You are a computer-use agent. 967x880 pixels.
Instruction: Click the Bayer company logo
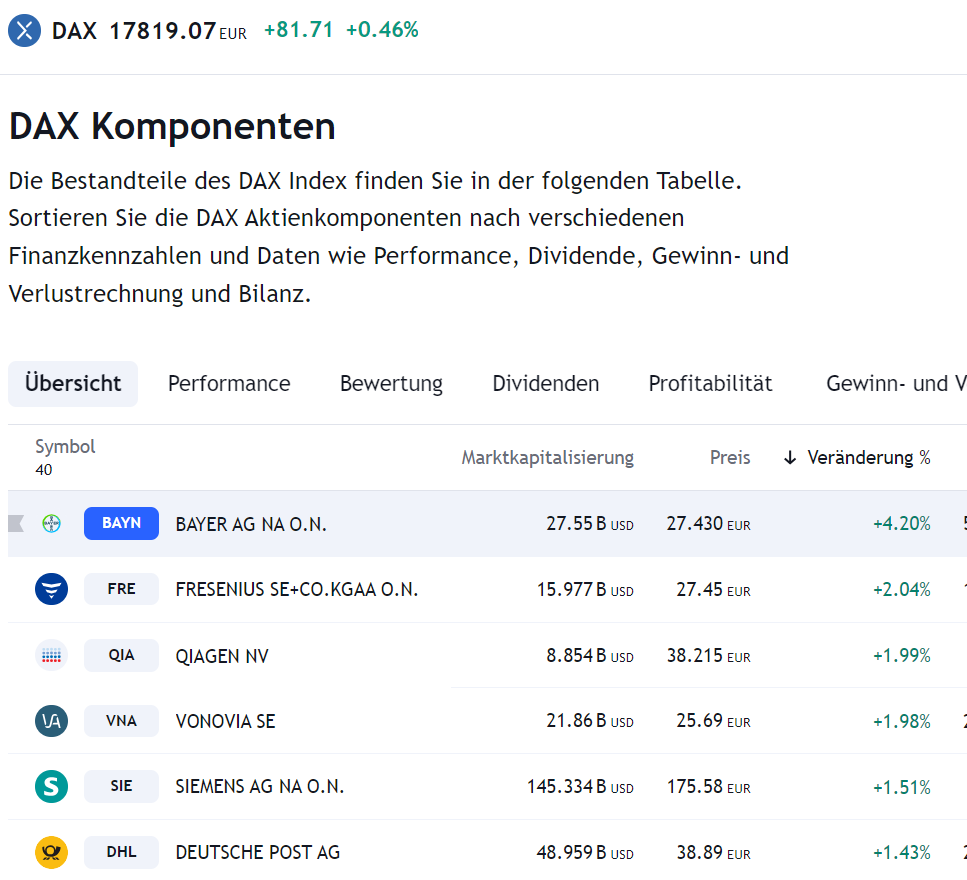click(x=51, y=523)
